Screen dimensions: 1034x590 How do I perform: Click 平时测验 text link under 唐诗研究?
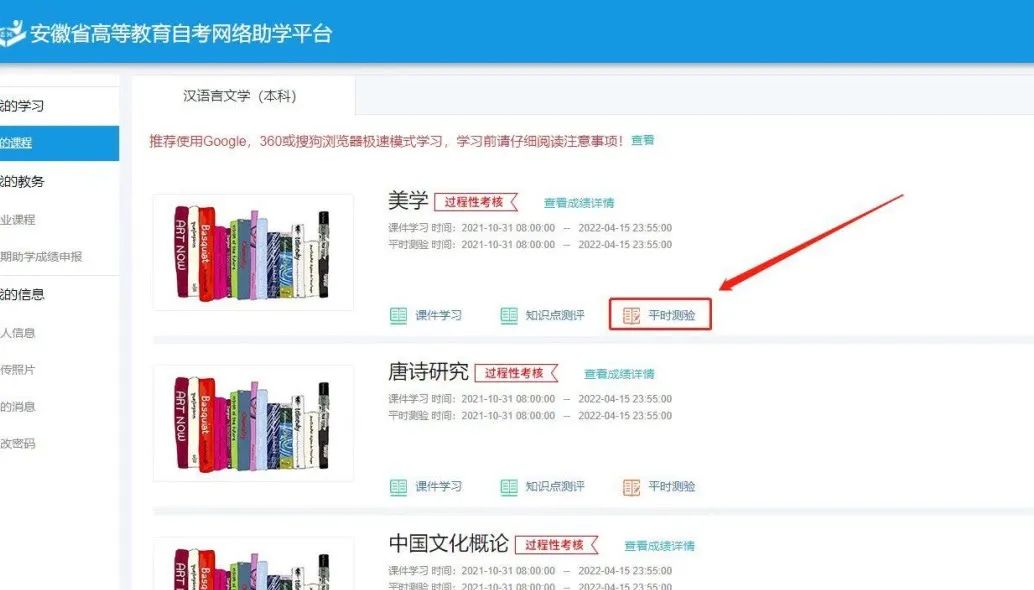[672, 487]
